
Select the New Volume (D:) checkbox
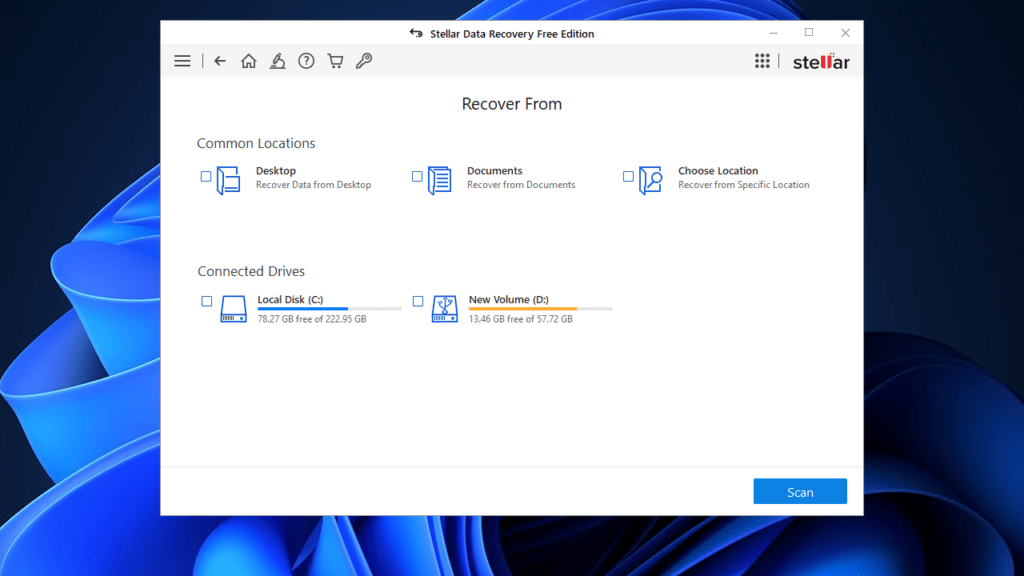(x=418, y=301)
